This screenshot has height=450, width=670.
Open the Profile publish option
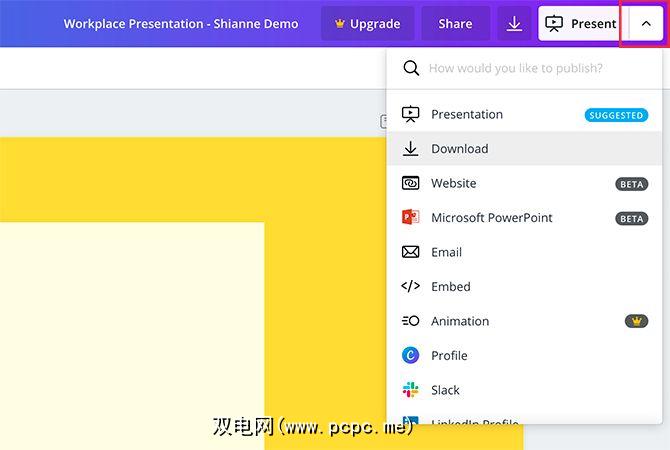coord(525,356)
